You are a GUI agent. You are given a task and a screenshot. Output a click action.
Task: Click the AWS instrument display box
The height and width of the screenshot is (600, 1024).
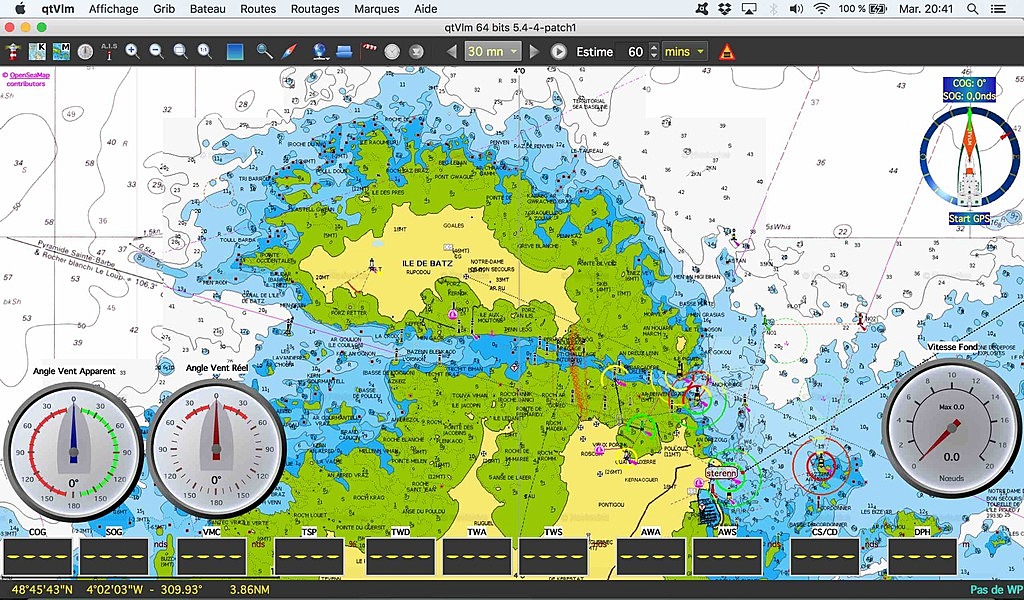click(728, 556)
